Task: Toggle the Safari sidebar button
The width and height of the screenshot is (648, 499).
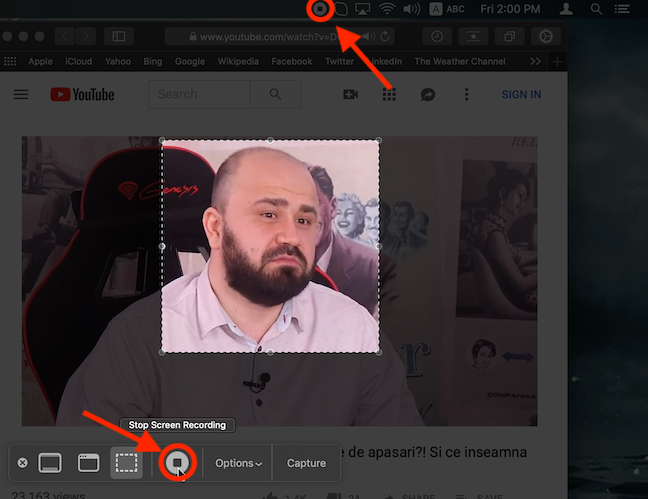Action: pyautogui.click(x=119, y=37)
